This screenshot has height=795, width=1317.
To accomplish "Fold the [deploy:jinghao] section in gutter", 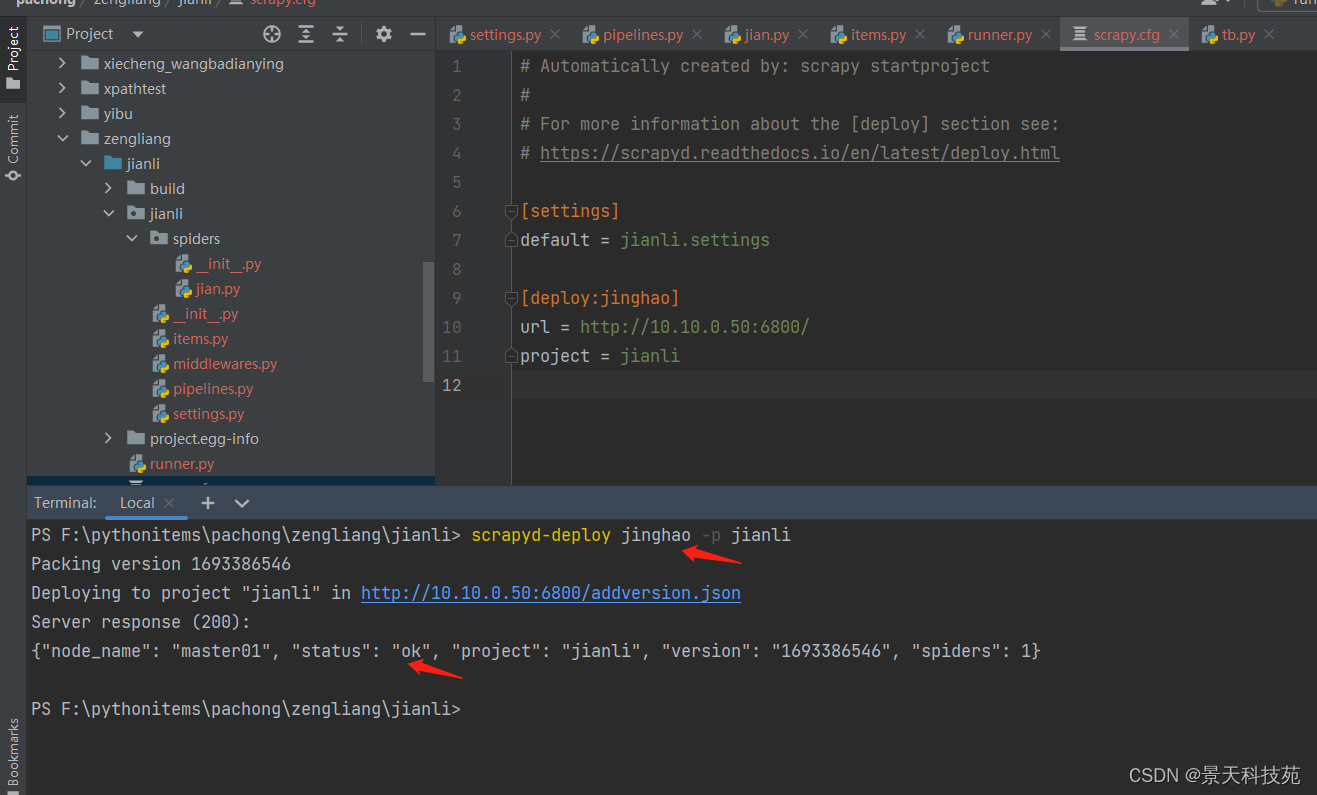I will pyautogui.click(x=511, y=298).
